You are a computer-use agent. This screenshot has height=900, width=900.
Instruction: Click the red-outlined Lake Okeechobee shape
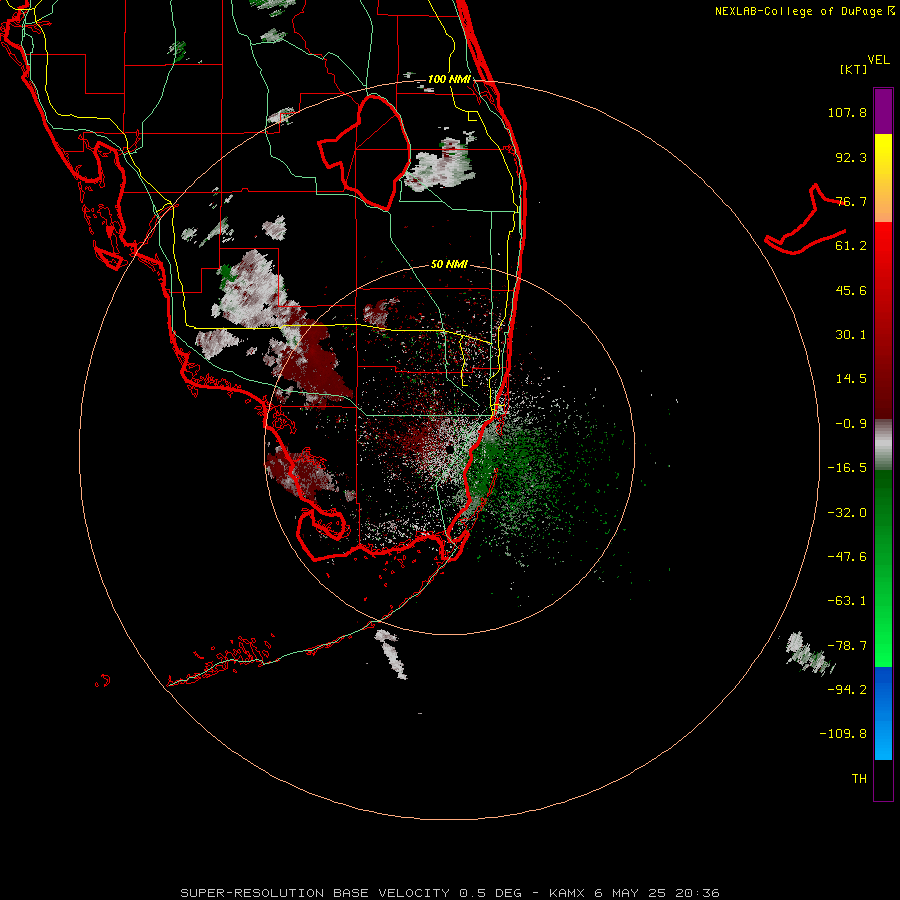pyautogui.click(x=364, y=152)
